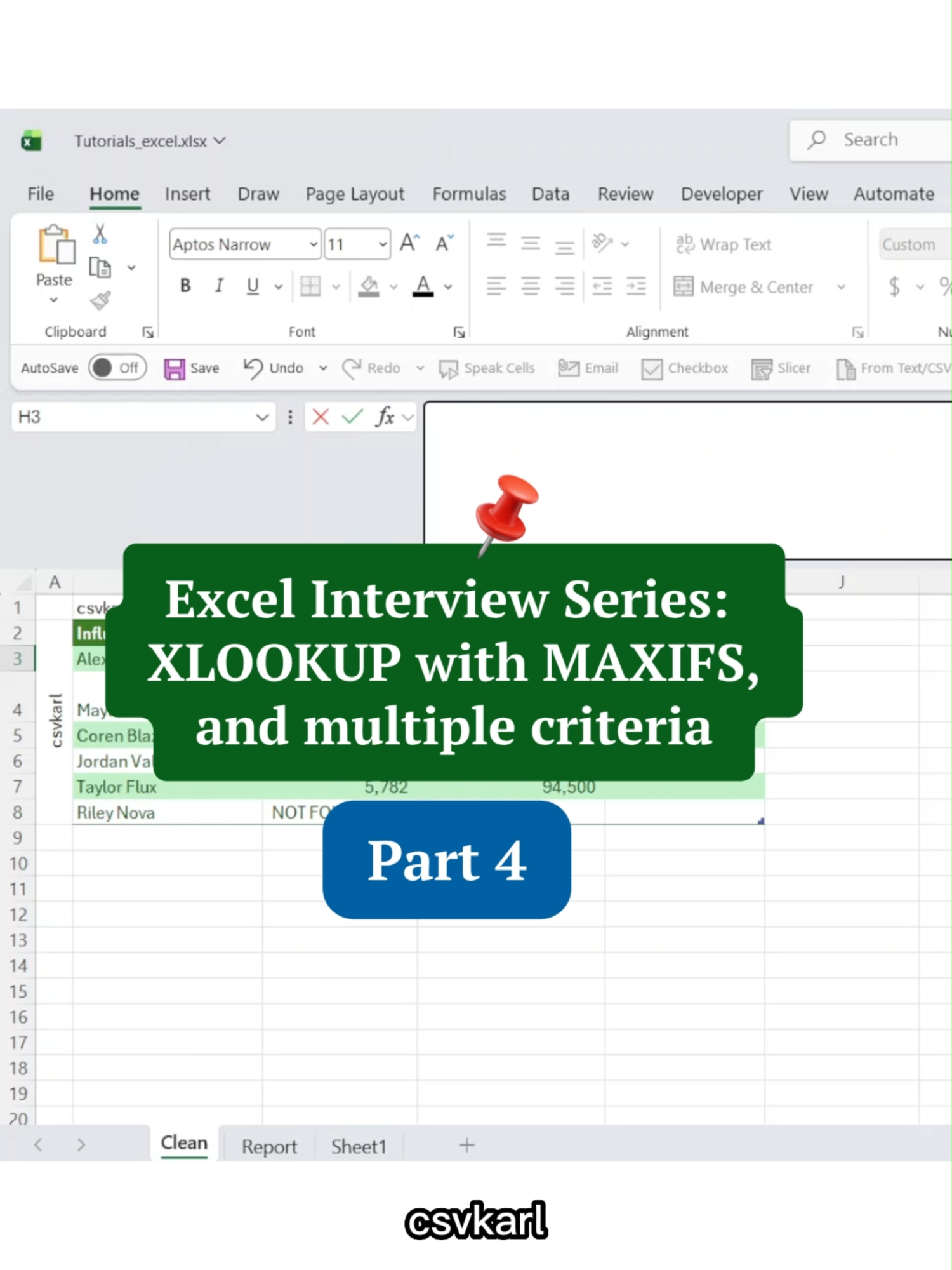Open the Tutorials_excel.xlsx filename dropdown
952x1270 pixels.
220,140
